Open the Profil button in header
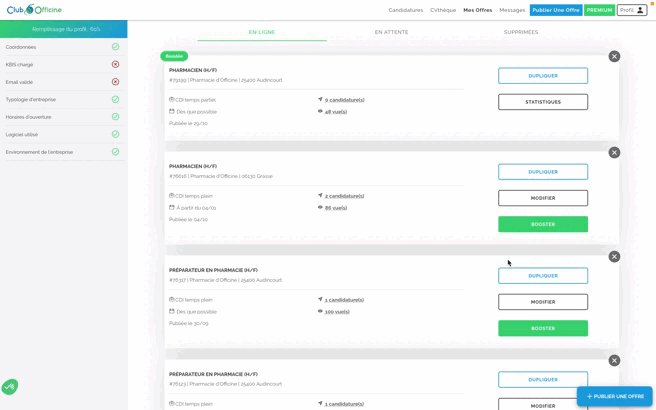This screenshot has height=410, width=656. click(x=632, y=10)
